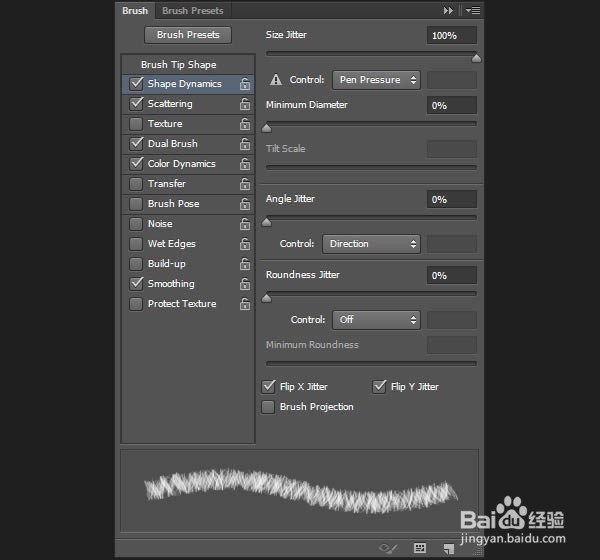The width and height of the screenshot is (600, 560).
Task: Toggle lock icon for Wet Edges
Action: [245, 244]
